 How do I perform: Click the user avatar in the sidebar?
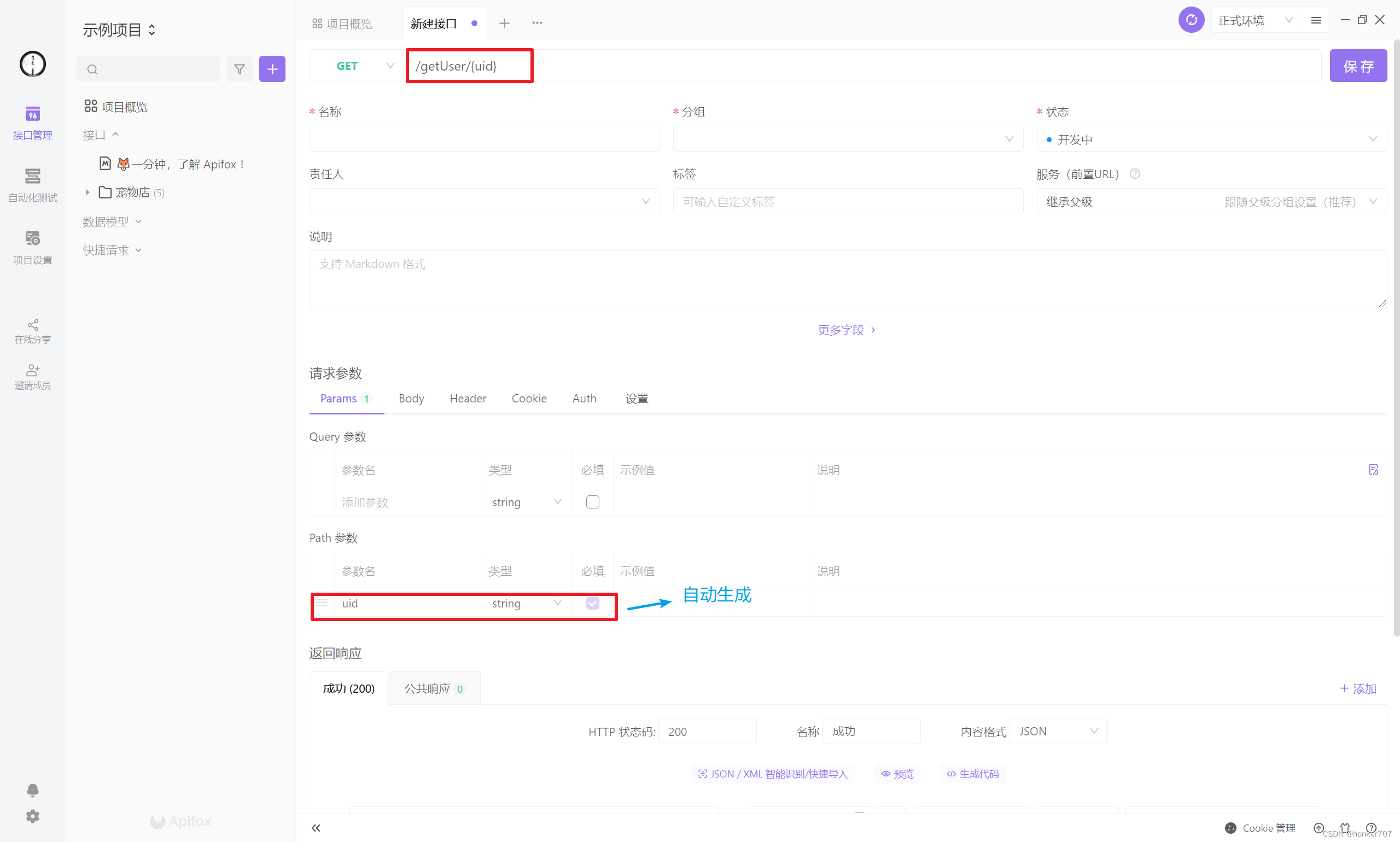pyautogui.click(x=32, y=63)
